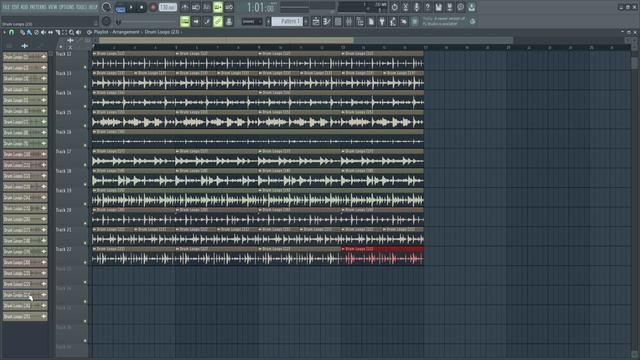The height and width of the screenshot is (360, 640).
Task: Open the newer version available news message
Action: (x=444, y=21)
